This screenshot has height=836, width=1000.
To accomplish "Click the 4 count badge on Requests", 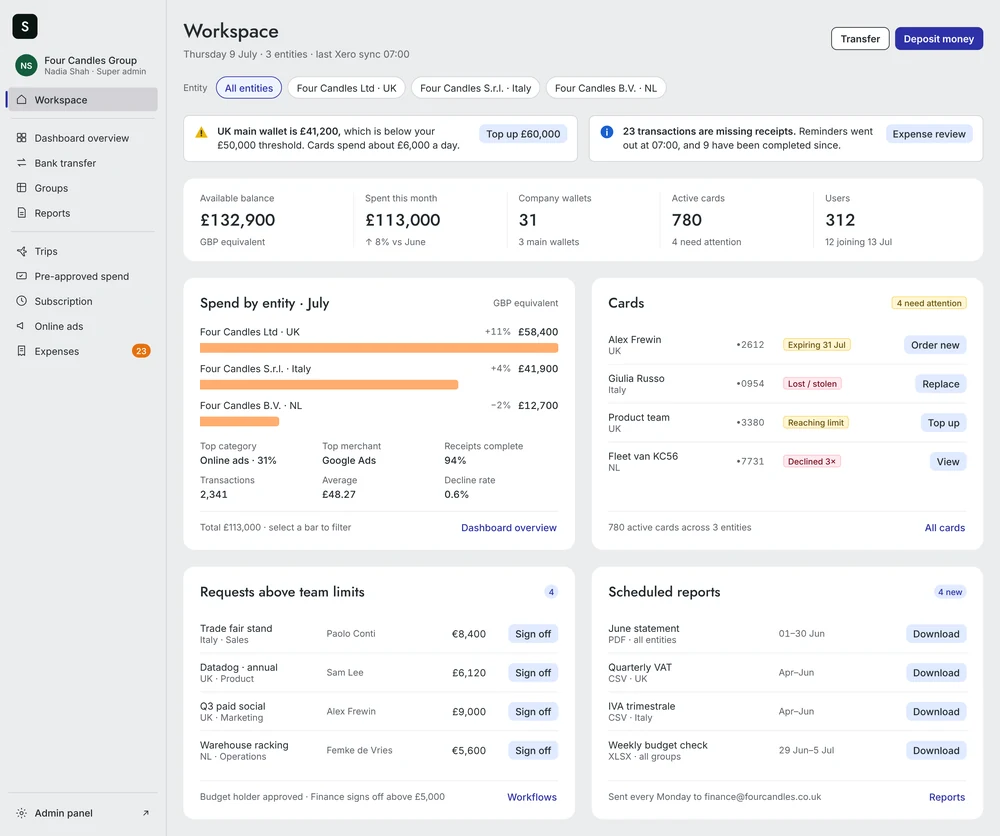I will (551, 592).
